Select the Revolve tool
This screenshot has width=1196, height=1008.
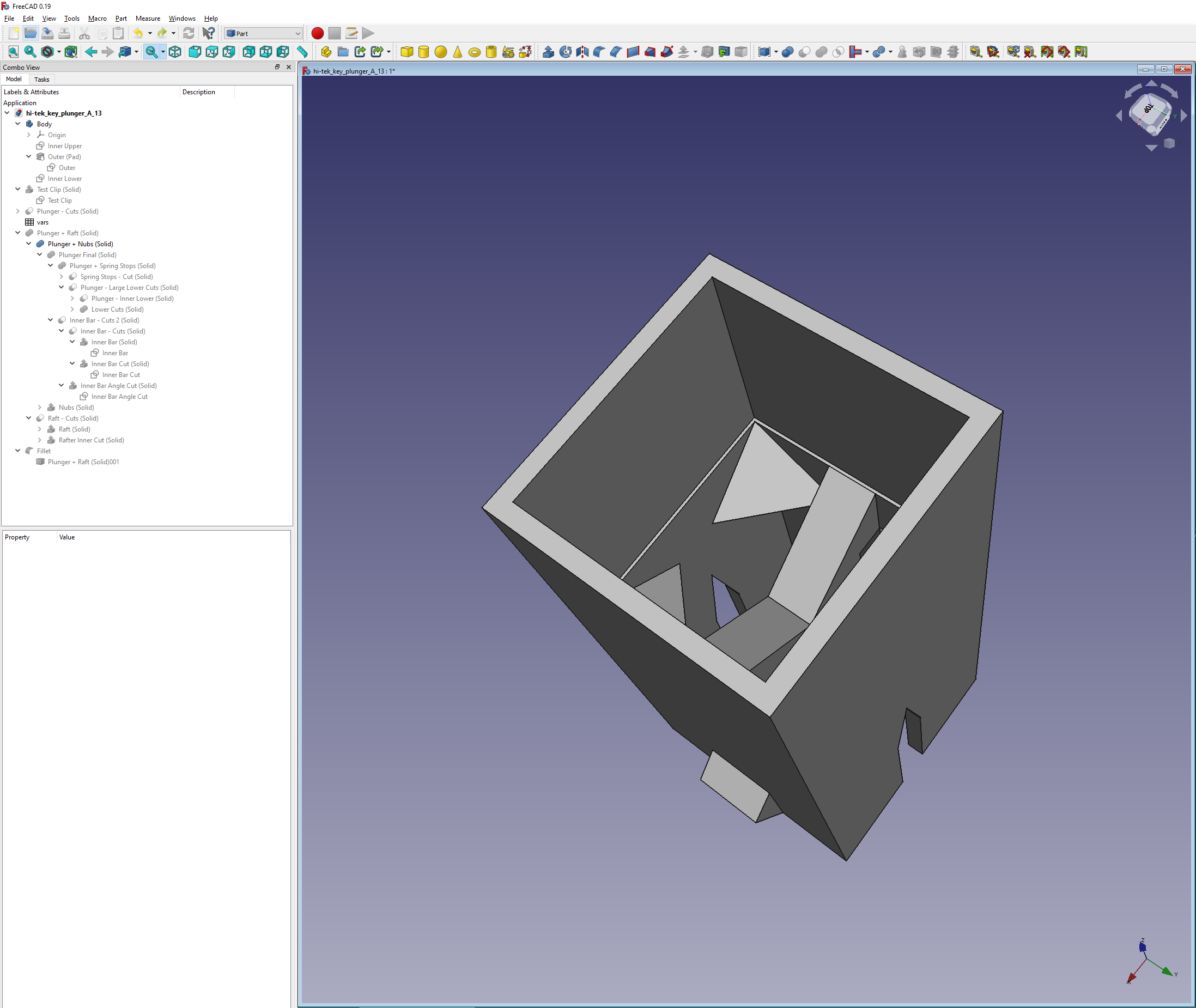[565, 52]
